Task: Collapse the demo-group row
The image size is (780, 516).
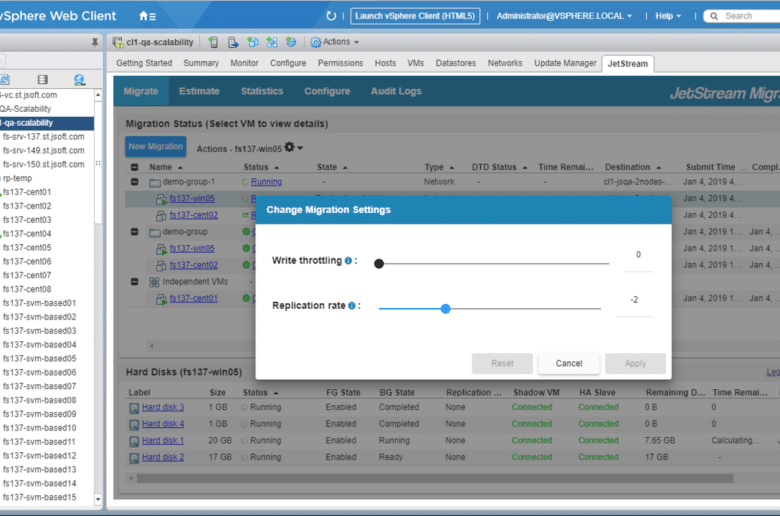Action: 134,231
